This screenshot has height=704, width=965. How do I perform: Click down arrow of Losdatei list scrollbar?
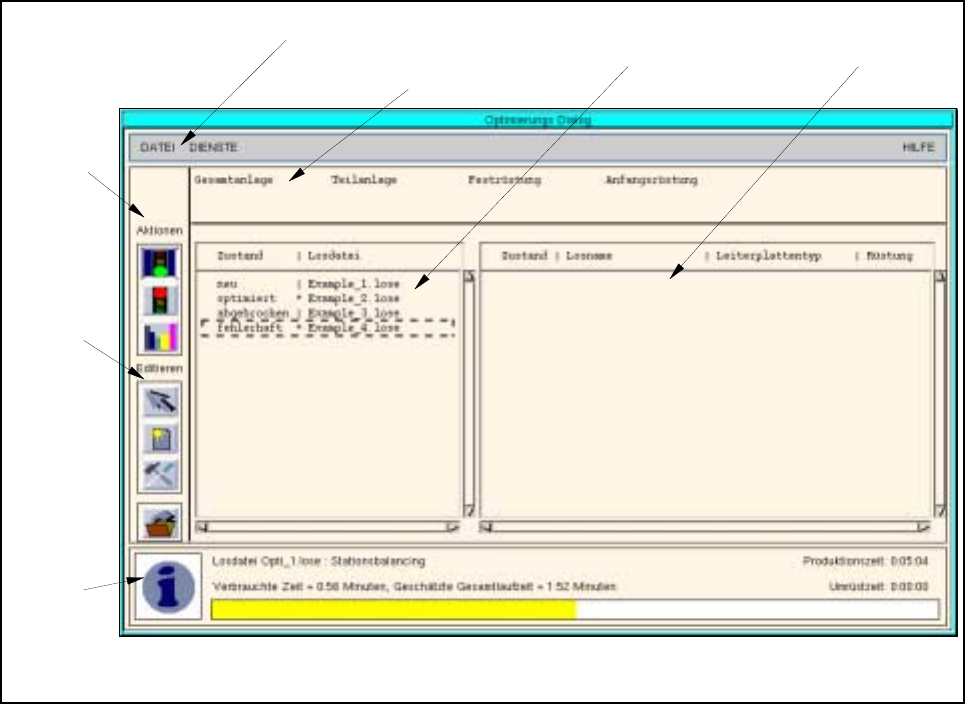pos(469,511)
